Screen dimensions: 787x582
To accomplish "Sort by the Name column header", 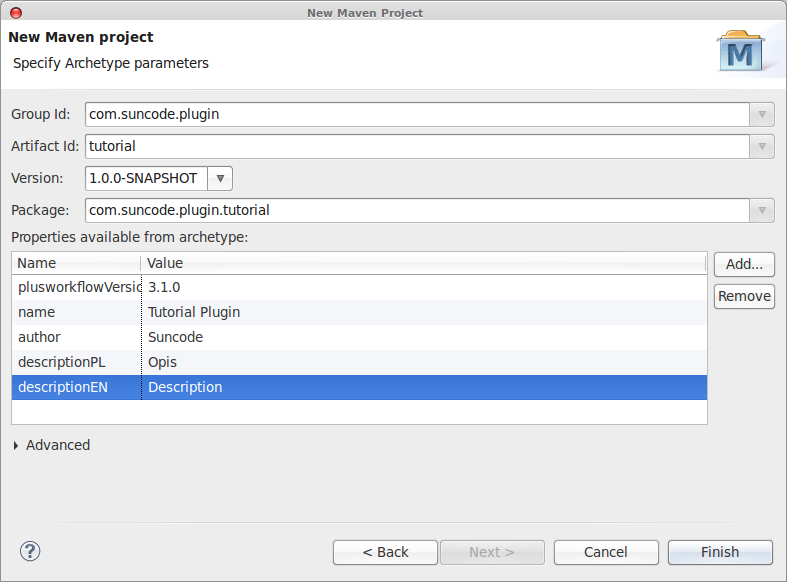I will (76, 263).
